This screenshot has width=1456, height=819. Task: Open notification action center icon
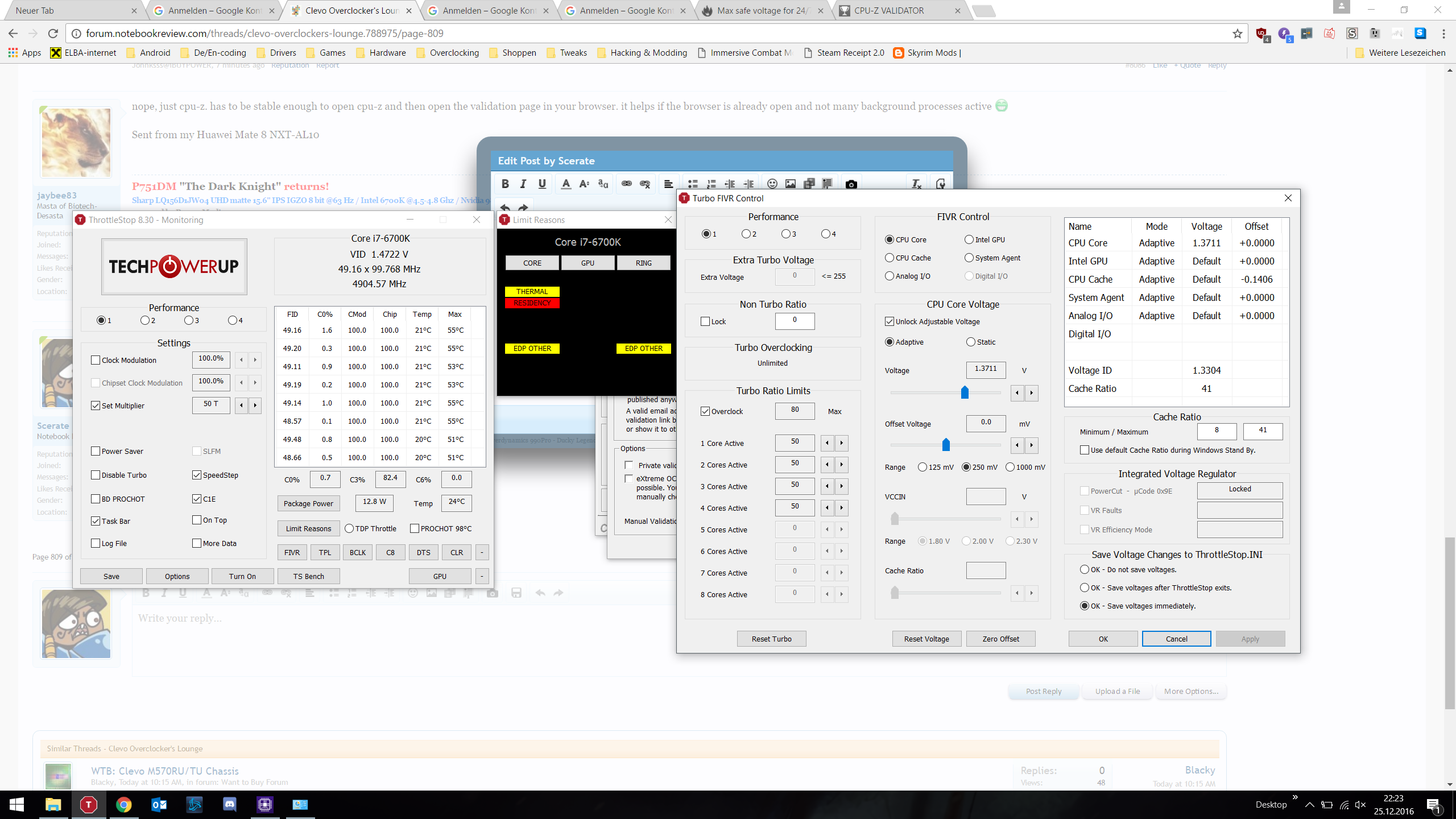tap(1433, 805)
